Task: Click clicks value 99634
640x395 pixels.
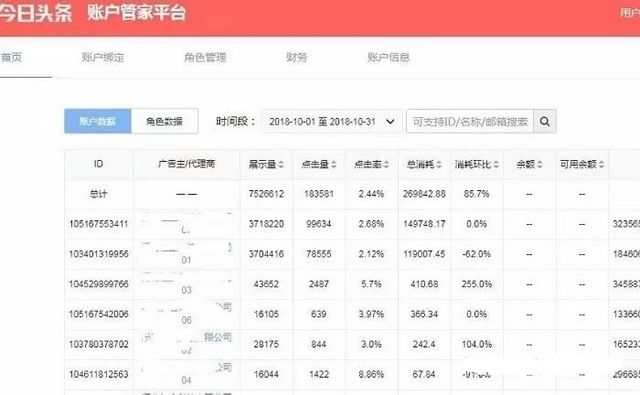Action: tap(319, 224)
